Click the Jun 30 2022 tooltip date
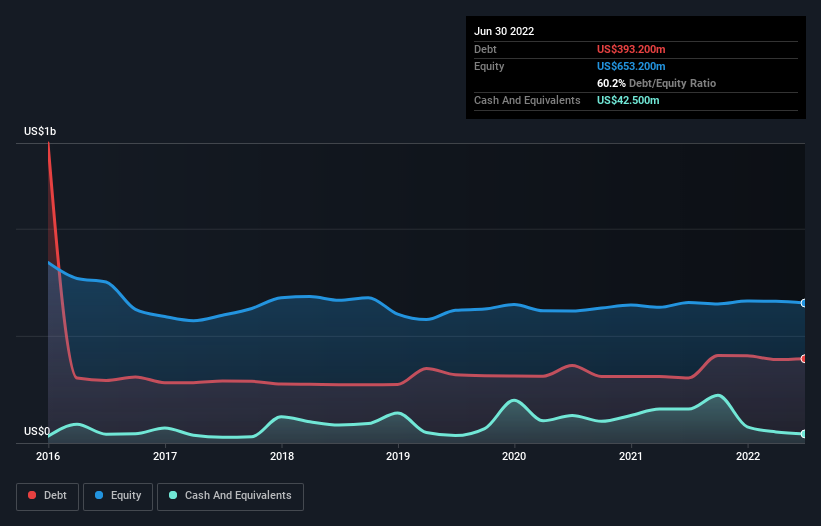Image resolution: width=821 pixels, height=526 pixels. pyautogui.click(x=504, y=31)
